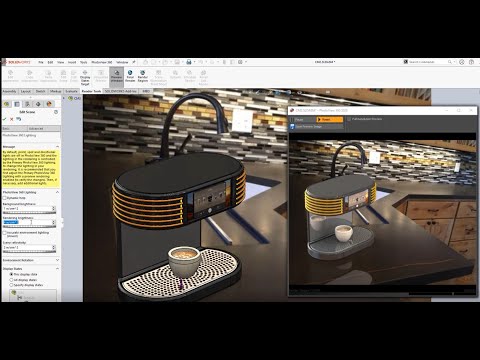
Task: Cancel Edit Scene with the red X
Action: tap(12, 119)
